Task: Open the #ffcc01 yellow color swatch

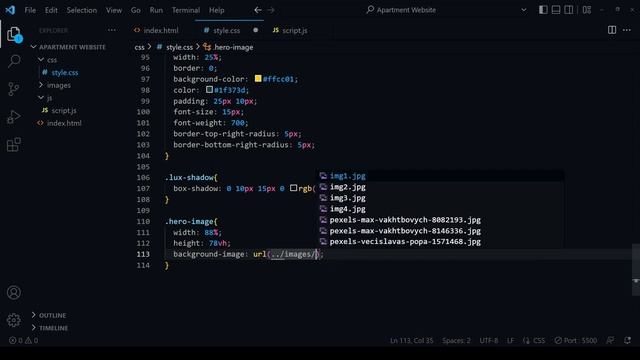Action: pyautogui.click(x=258, y=78)
